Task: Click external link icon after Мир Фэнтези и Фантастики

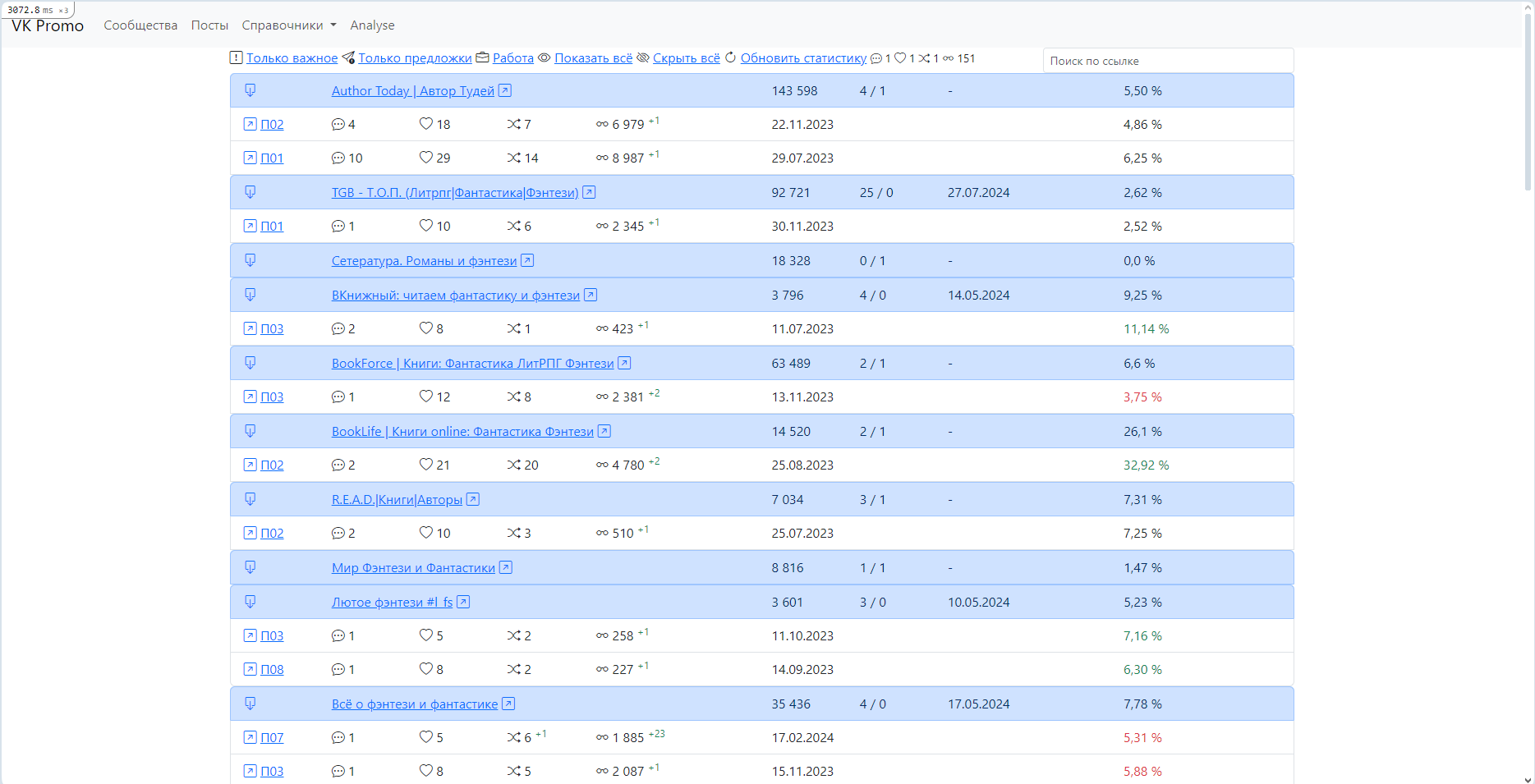Action: click(x=506, y=567)
